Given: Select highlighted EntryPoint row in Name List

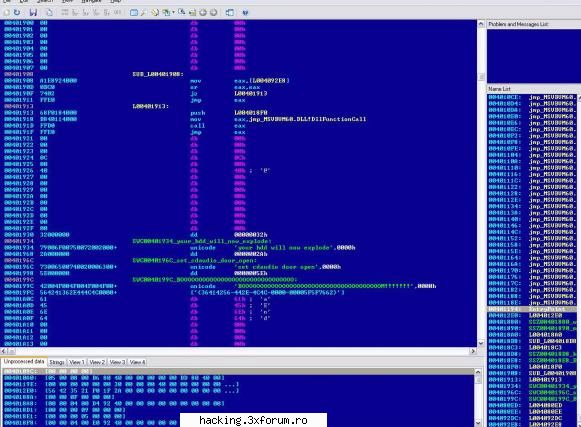Looking at the screenshot, I should pyautogui.click(x=532, y=309).
